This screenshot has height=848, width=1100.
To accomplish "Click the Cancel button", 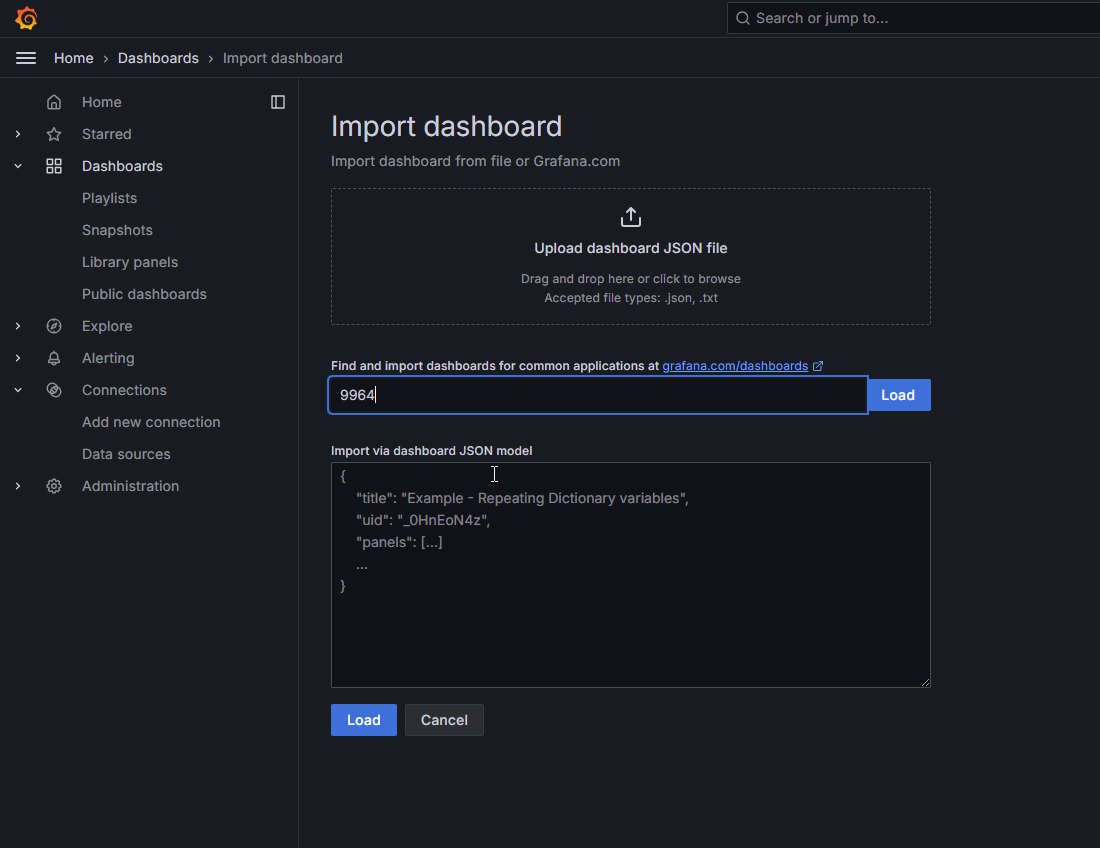I will 444,720.
